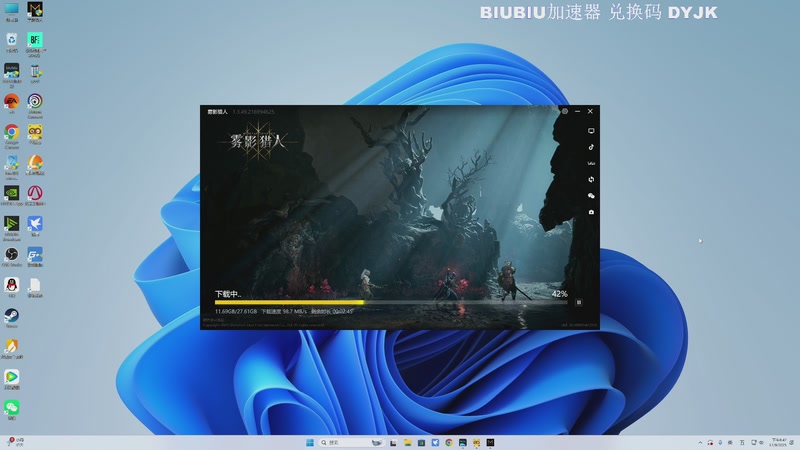800x450 pixels.
Task: Click the 42% download percentage text
Action: click(x=559, y=294)
